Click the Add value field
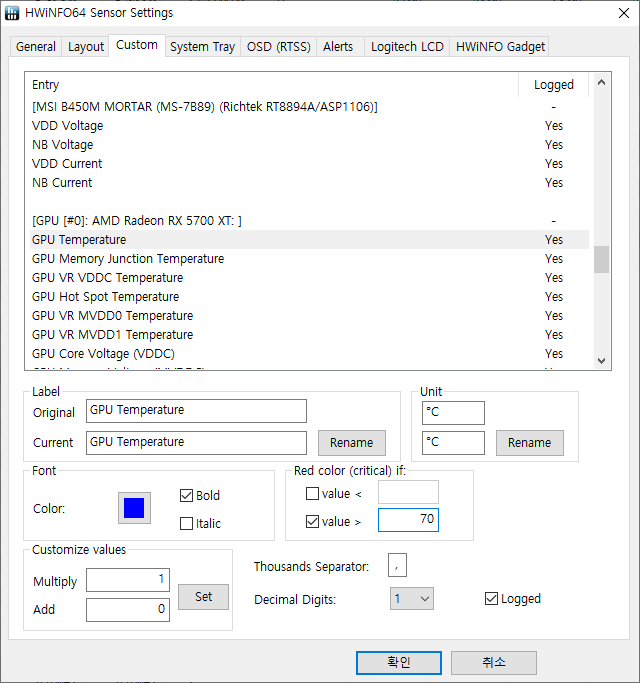Image resolution: width=640 pixels, height=683 pixels. pos(128,609)
